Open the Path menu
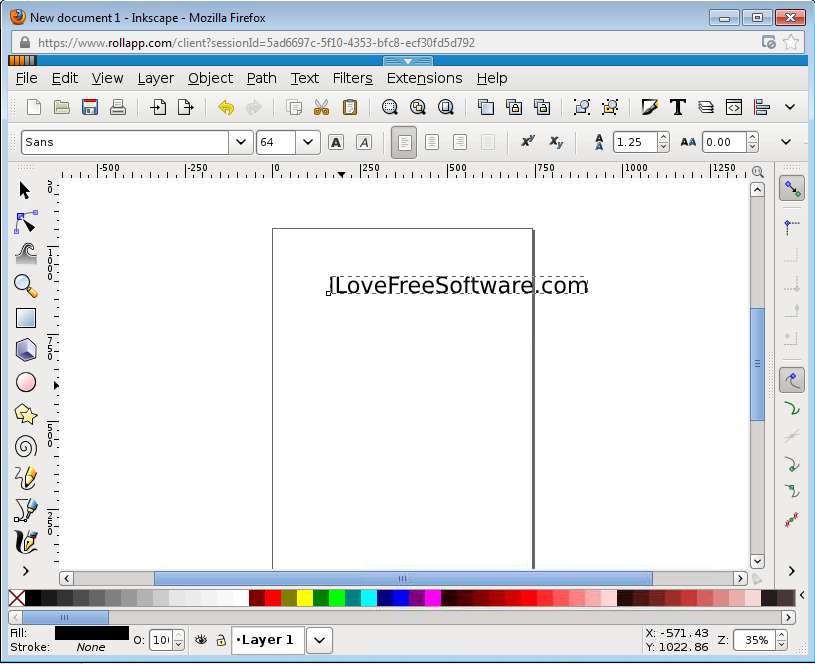This screenshot has height=664, width=815. coord(261,78)
